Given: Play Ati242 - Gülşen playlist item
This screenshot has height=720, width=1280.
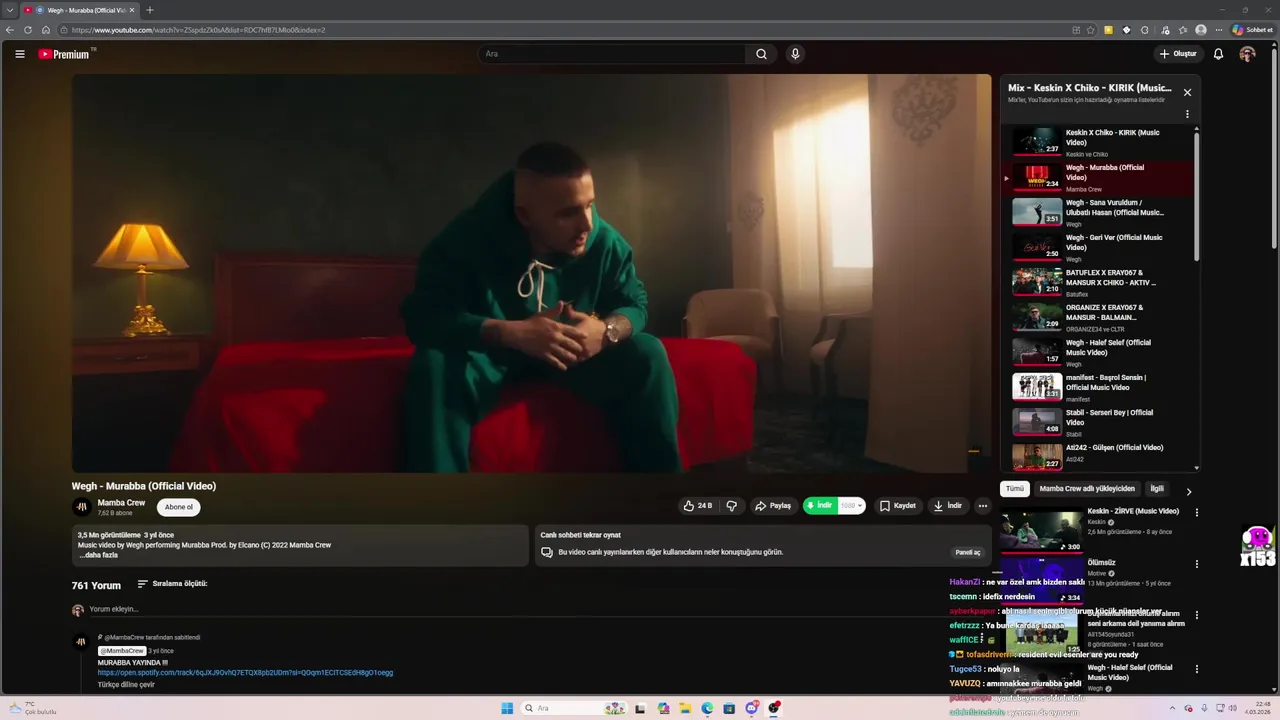Looking at the screenshot, I should (x=1098, y=455).
